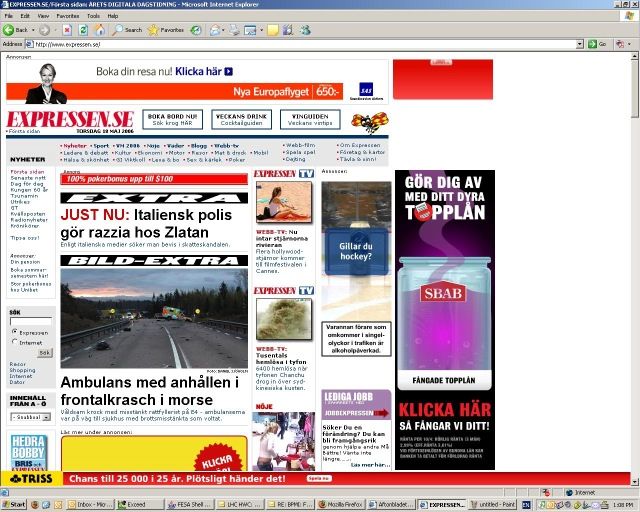Click the Blogg navigation link
Screen dimensions: 640x512
coord(198,145)
